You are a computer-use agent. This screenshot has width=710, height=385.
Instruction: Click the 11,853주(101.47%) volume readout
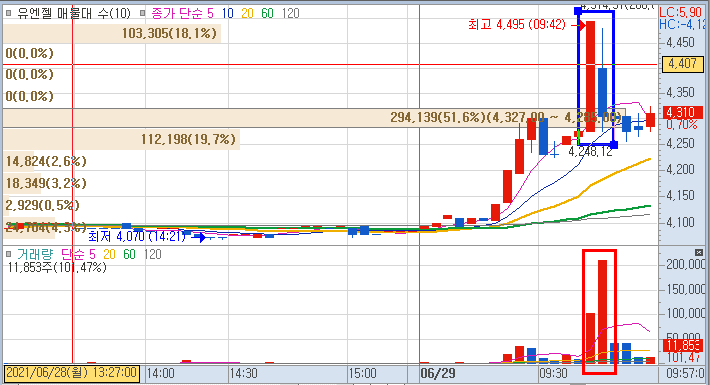coord(57,267)
